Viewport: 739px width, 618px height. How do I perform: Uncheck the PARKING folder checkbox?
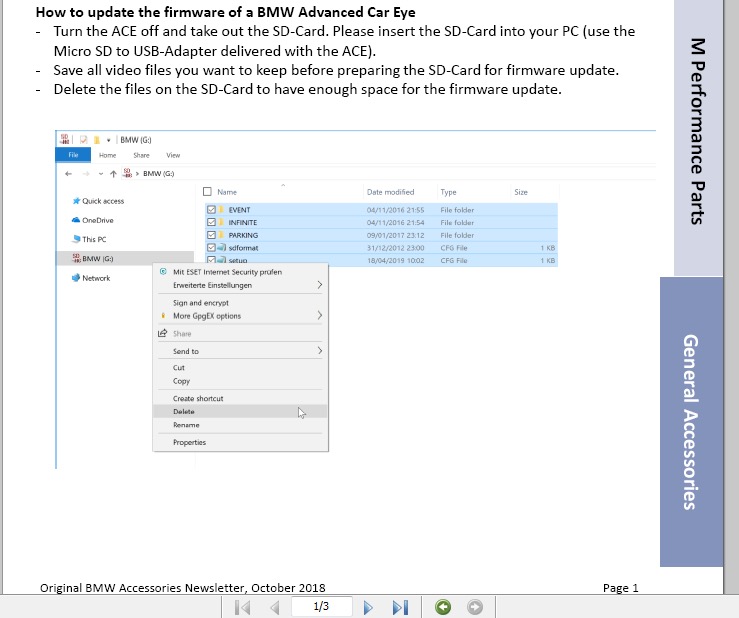coord(211,235)
